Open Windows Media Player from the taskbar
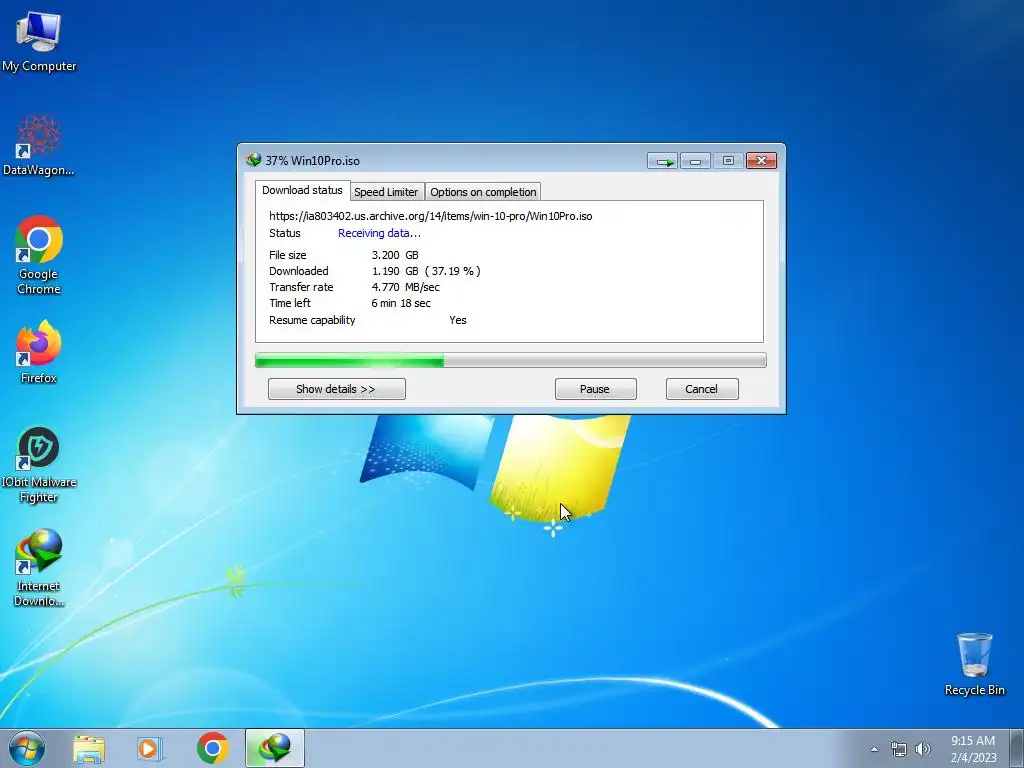The height and width of the screenshot is (768, 1024). [150, 748]
